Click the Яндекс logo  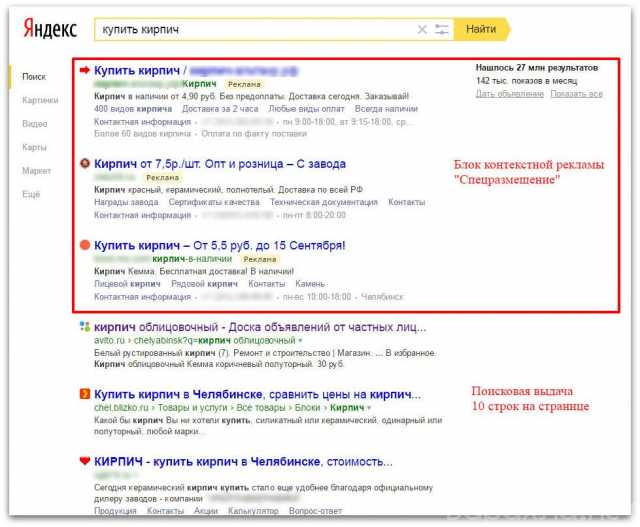50,29
